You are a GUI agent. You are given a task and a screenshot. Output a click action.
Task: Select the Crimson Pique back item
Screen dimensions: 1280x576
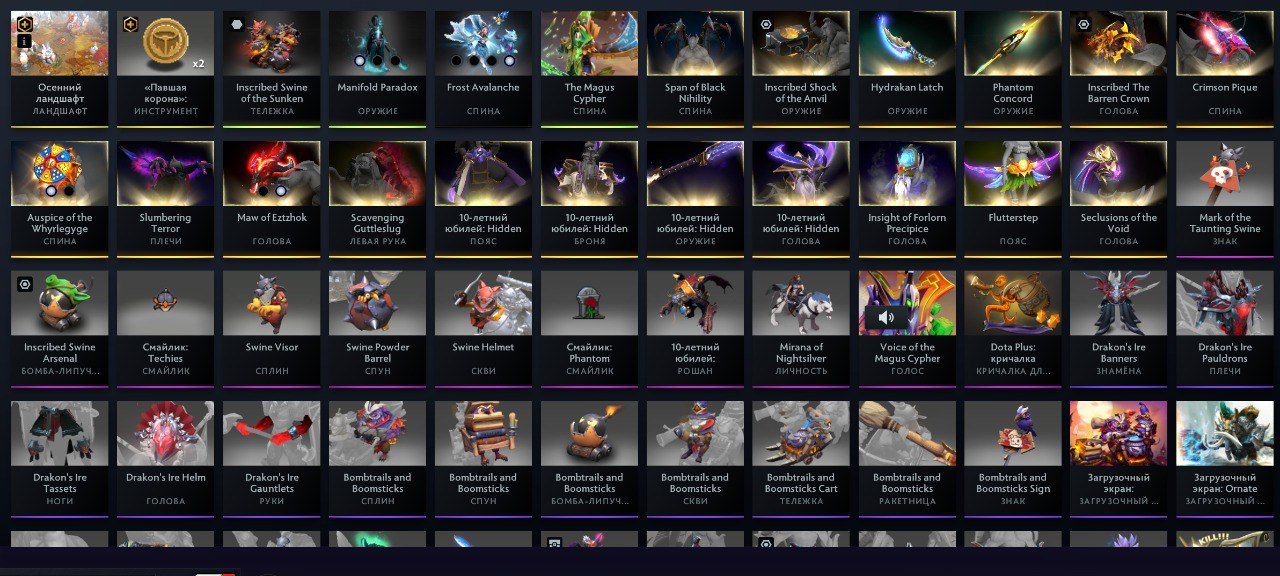coord(1225,66)
